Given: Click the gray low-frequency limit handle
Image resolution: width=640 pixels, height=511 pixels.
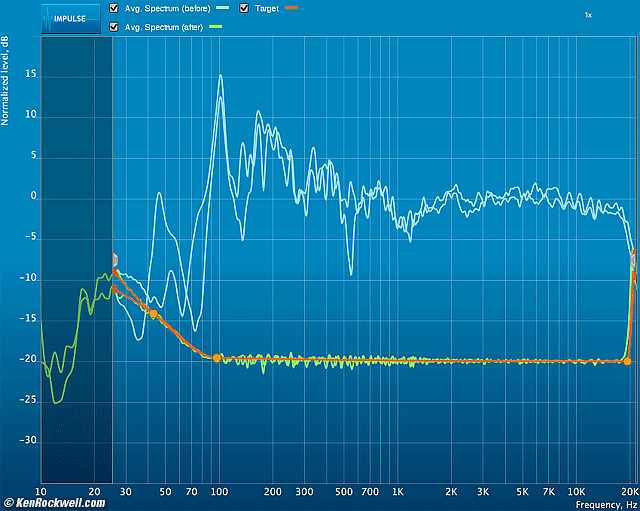Looking at the screenshot, I should click(x=115, y=258).
